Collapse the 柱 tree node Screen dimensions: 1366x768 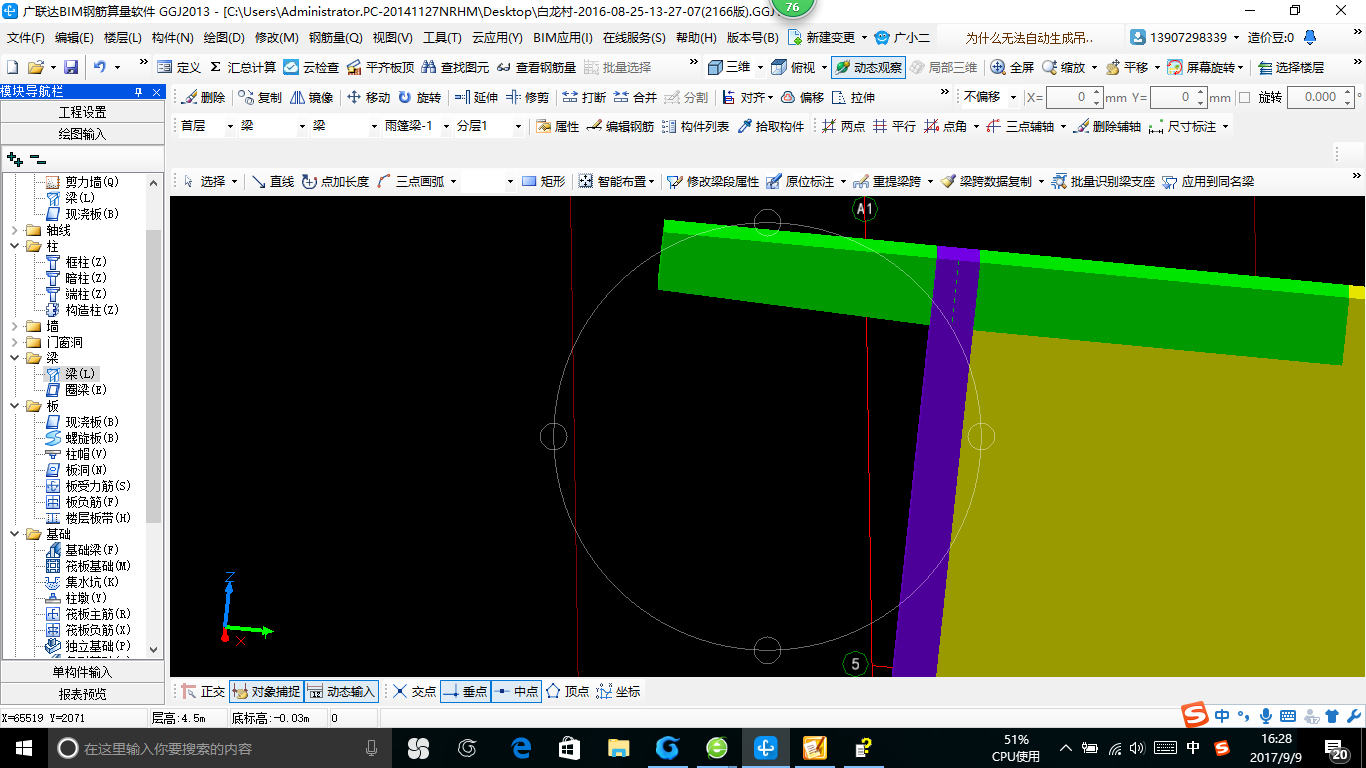click(x=15, y=246)
